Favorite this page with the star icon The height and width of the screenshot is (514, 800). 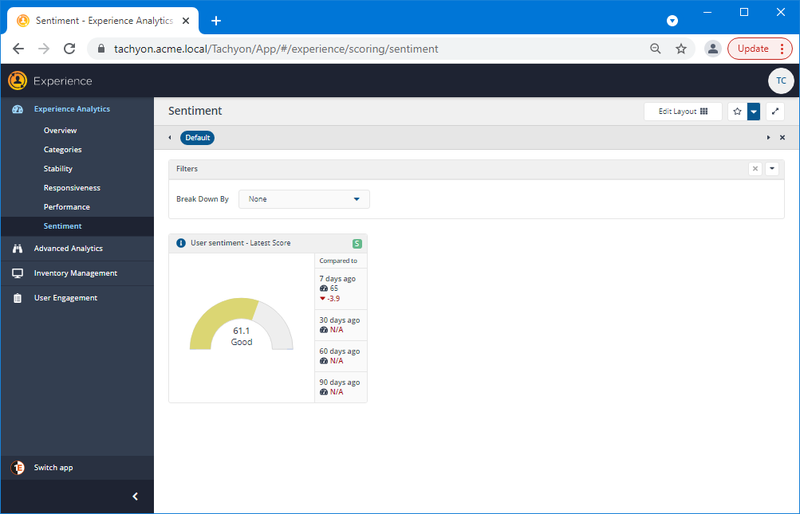coord(737,111)
